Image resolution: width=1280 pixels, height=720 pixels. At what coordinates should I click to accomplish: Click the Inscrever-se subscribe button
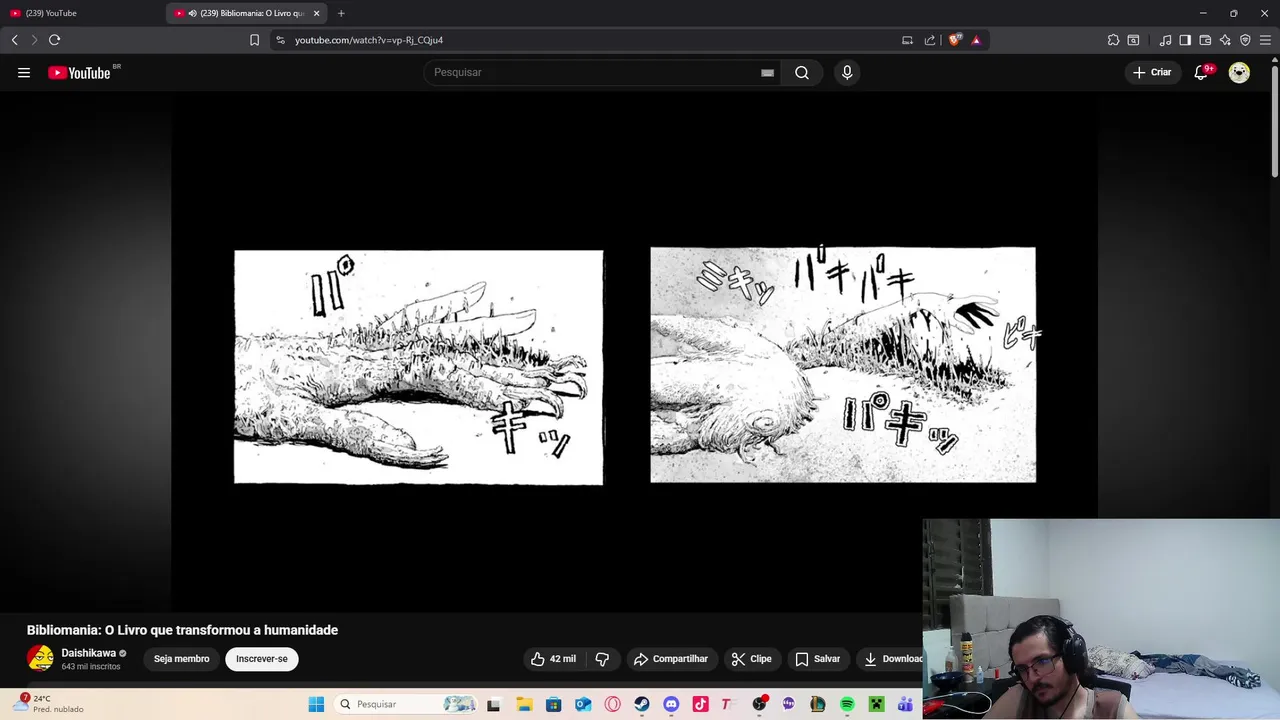point(262,659)
